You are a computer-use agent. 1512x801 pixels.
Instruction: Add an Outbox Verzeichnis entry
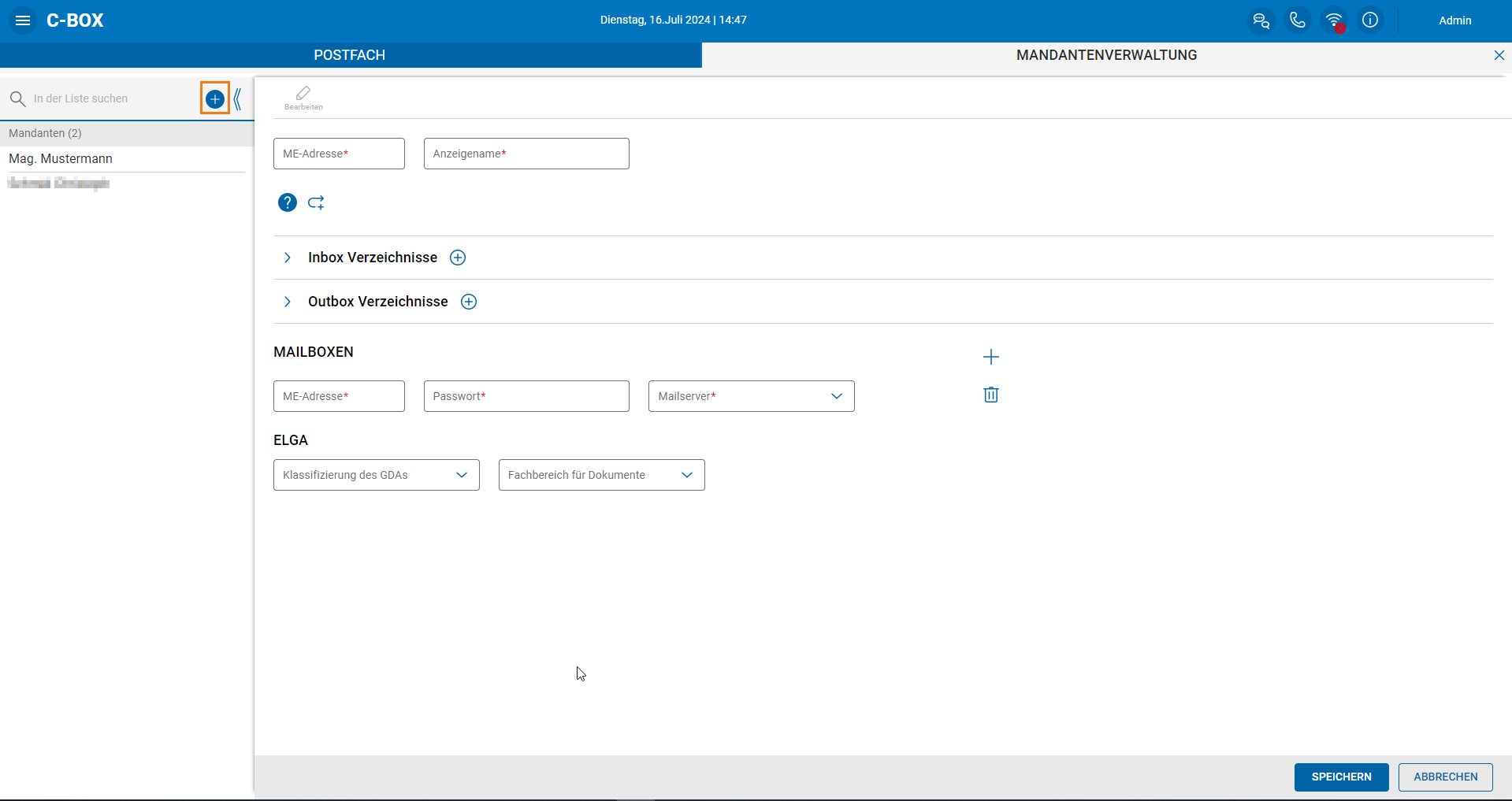469,302
